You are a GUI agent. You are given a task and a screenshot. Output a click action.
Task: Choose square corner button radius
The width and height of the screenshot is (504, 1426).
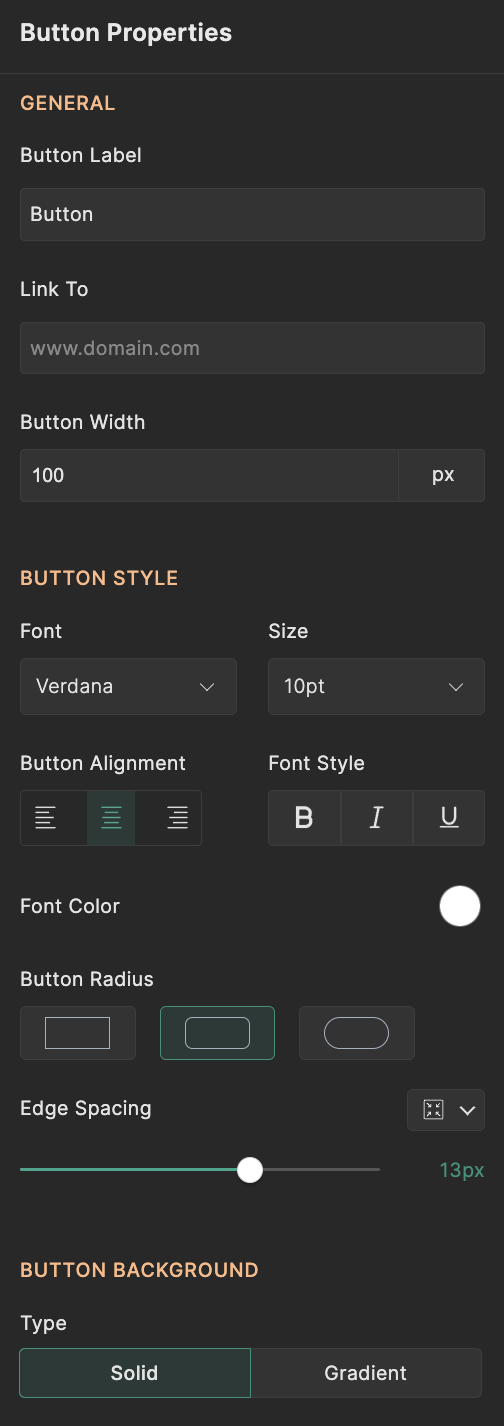point(78,1033)
